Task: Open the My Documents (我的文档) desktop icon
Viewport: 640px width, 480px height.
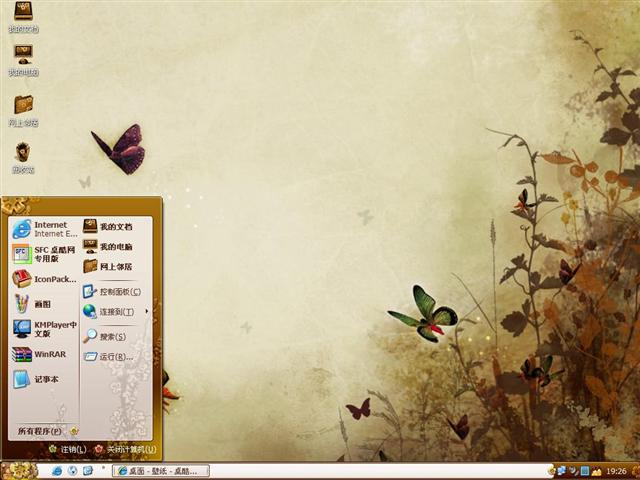Action: pyautogui.click(x=23, y=17)
